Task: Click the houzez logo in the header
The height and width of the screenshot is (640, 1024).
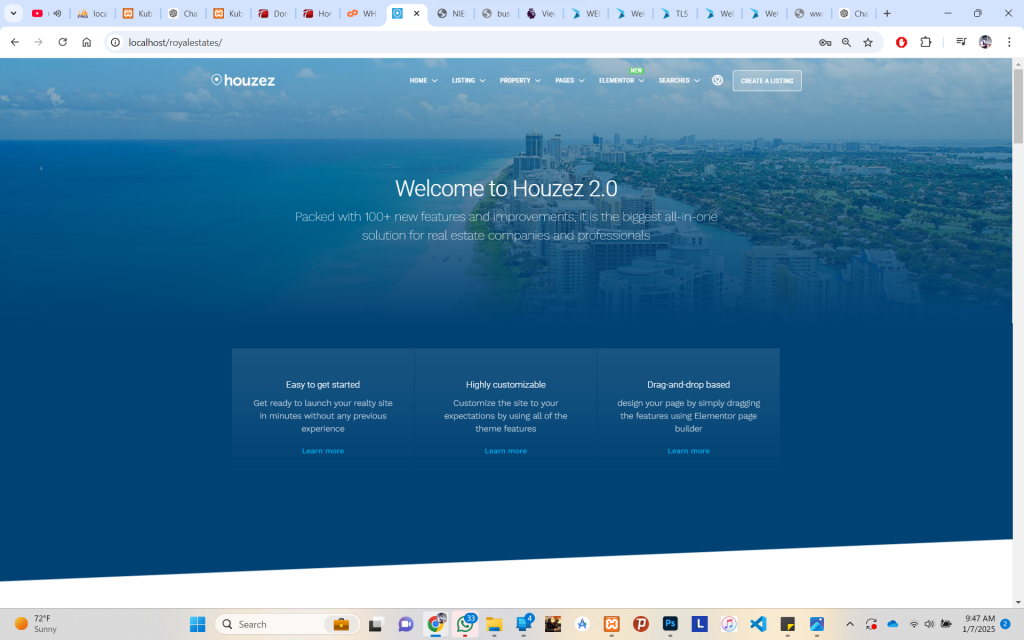Action: [242, 80]
